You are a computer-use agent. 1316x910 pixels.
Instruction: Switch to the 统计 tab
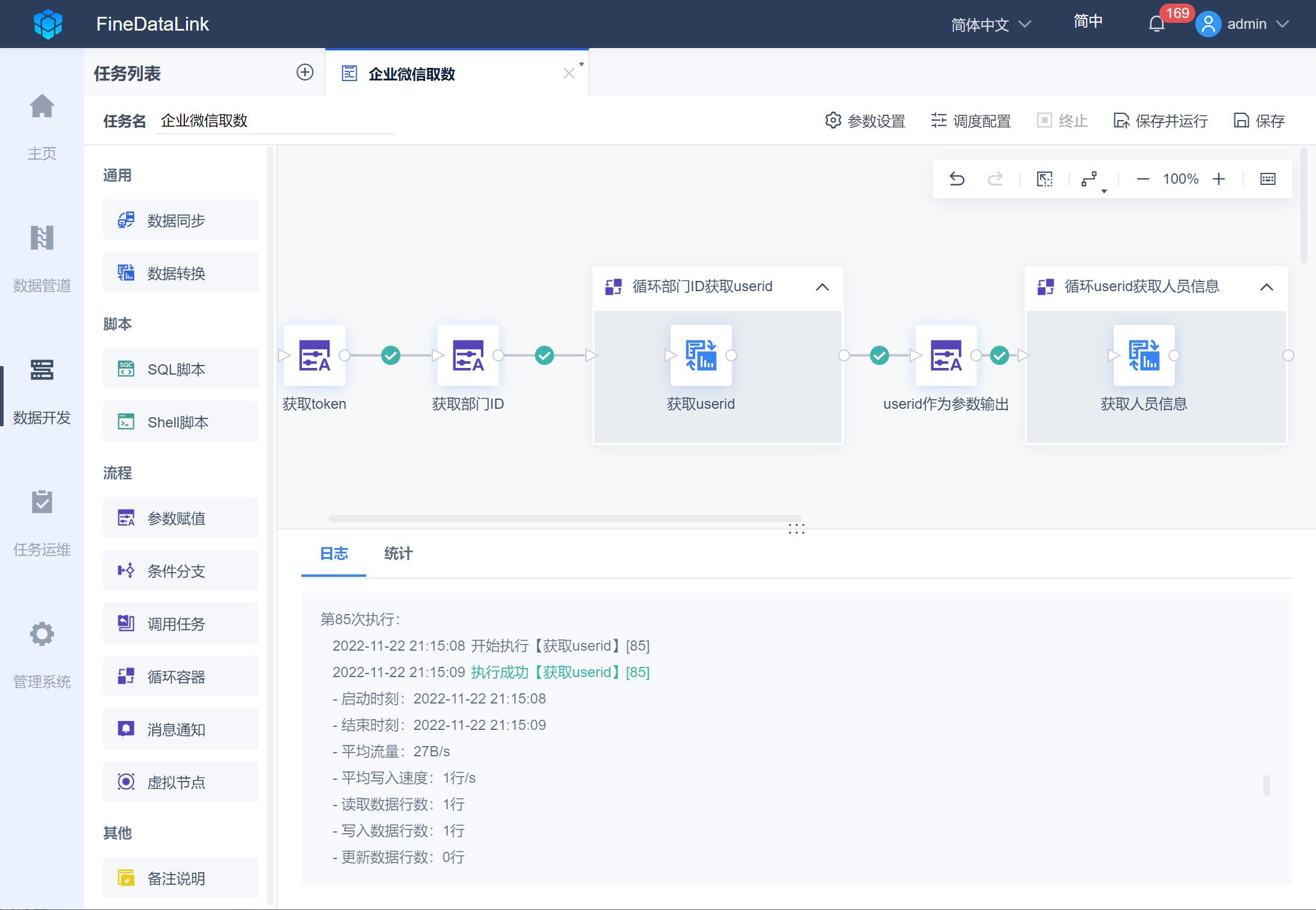pos(398,553)
